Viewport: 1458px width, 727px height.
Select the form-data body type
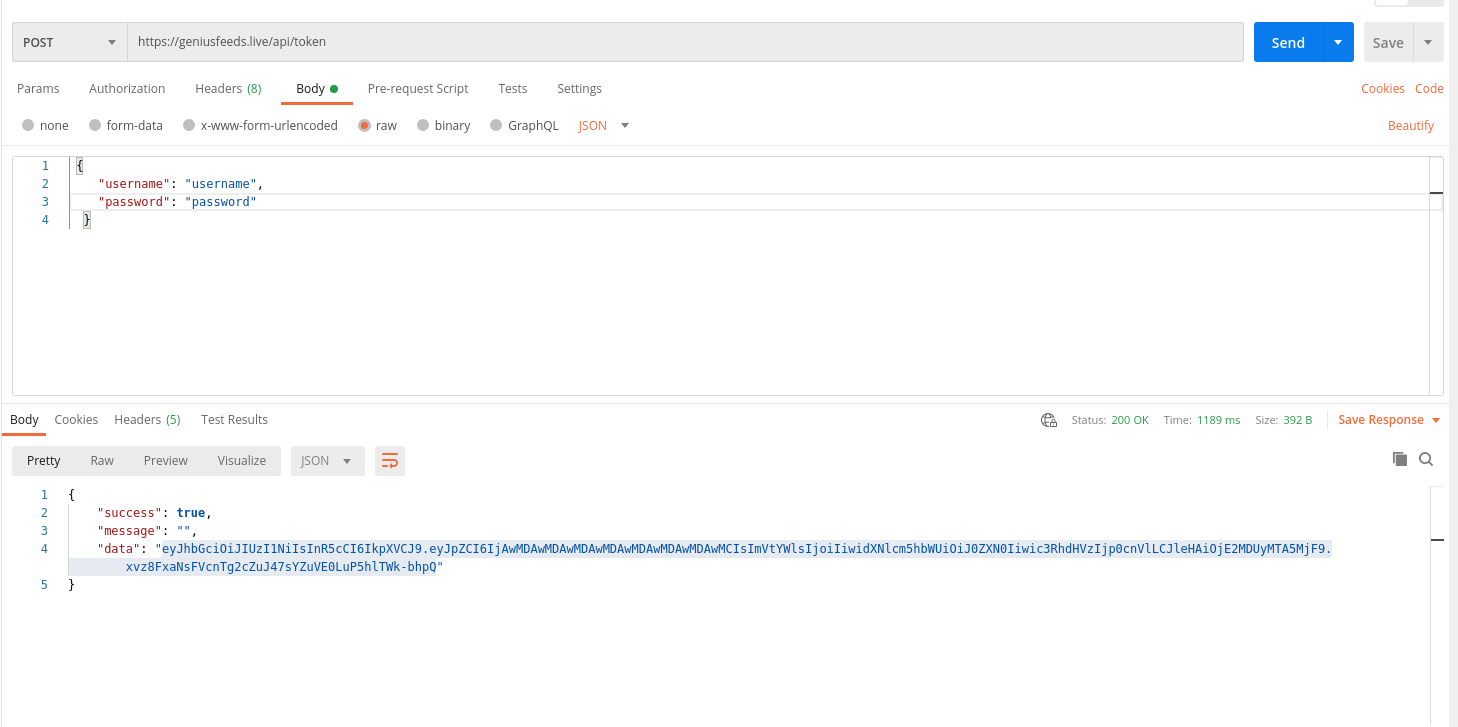135,125
